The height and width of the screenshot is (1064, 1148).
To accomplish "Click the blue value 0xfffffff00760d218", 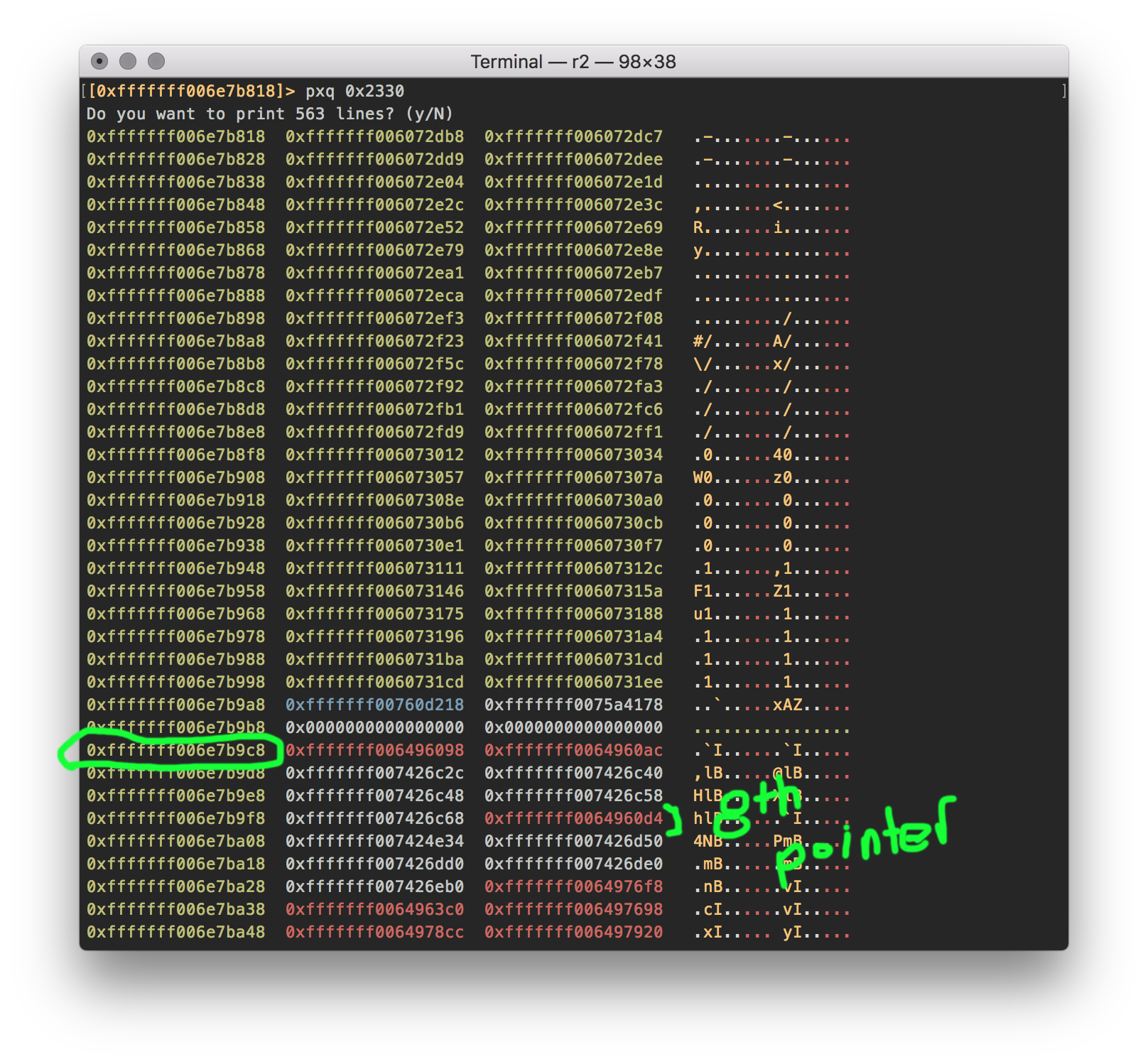I will (374, 705).
